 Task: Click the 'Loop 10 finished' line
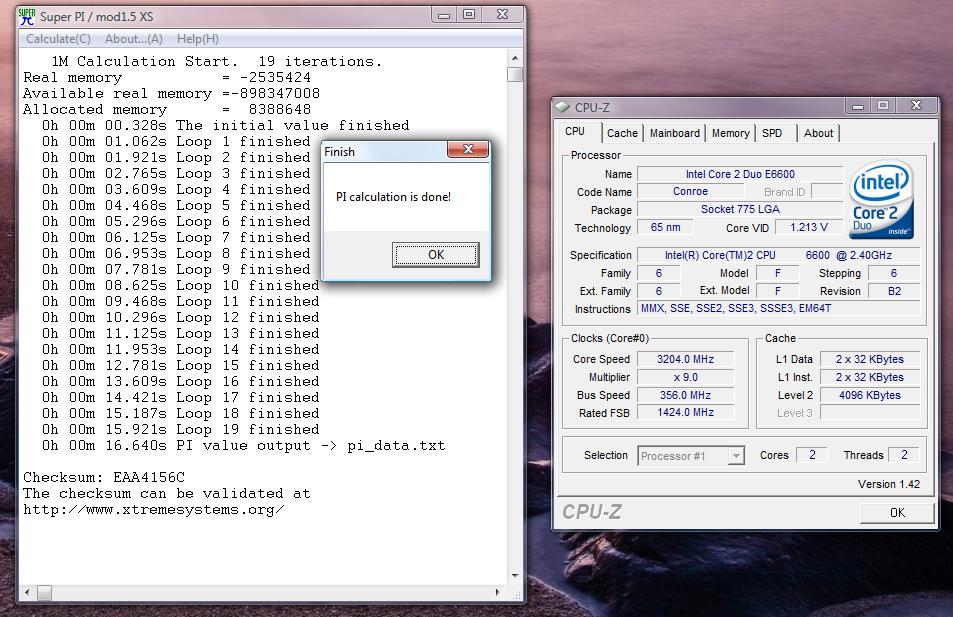click(x=181, y=286)
